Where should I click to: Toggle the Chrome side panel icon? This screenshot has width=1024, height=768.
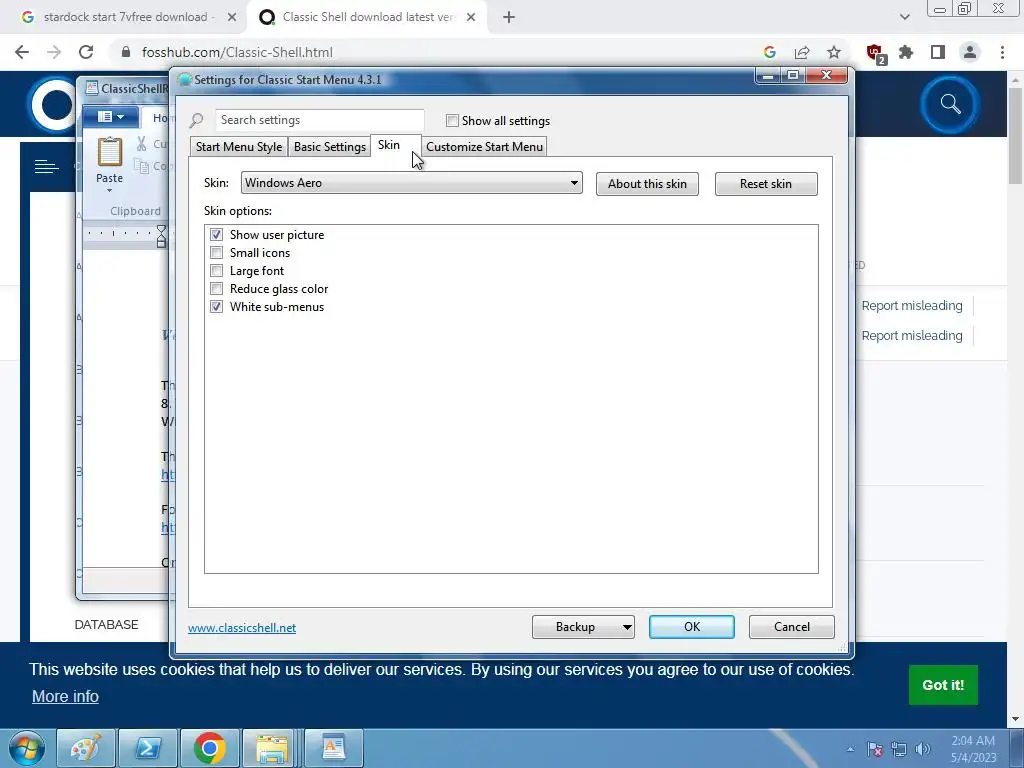938,52
